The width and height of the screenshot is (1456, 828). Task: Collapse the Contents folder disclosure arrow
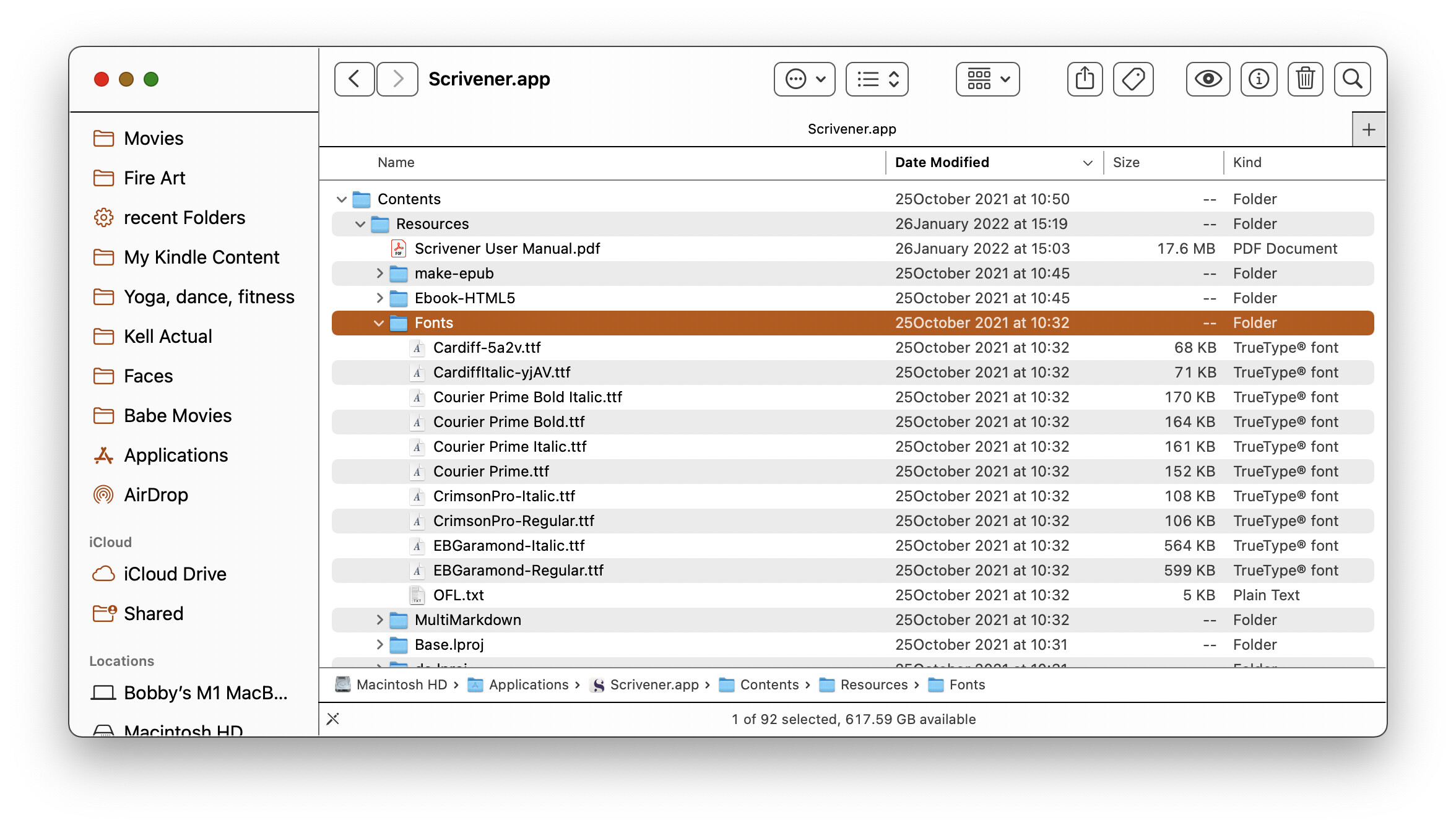tap(341, 199)
